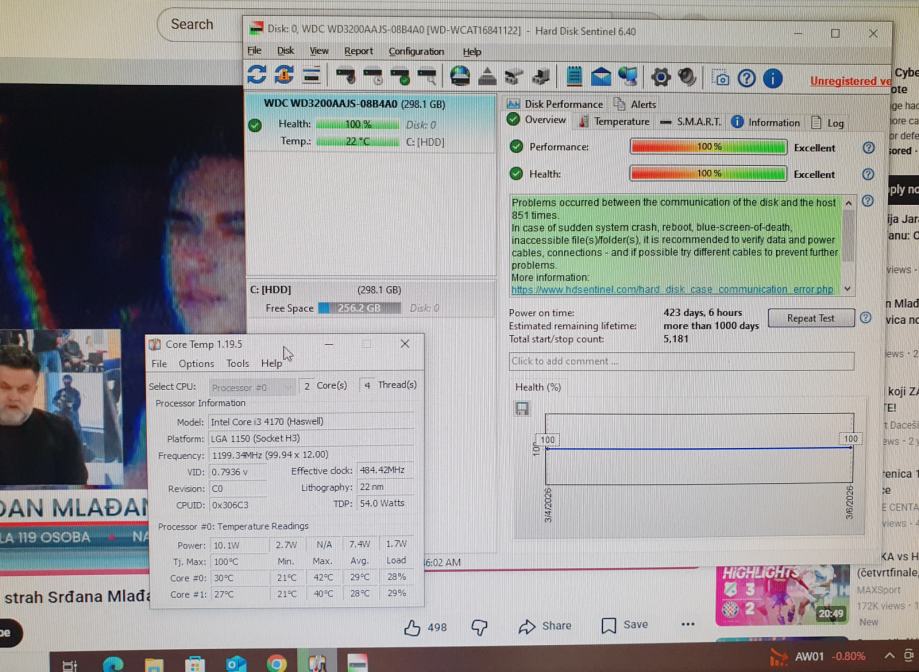
Task: Click the disk with magnifying glass icon
Action: pos(427,76)
